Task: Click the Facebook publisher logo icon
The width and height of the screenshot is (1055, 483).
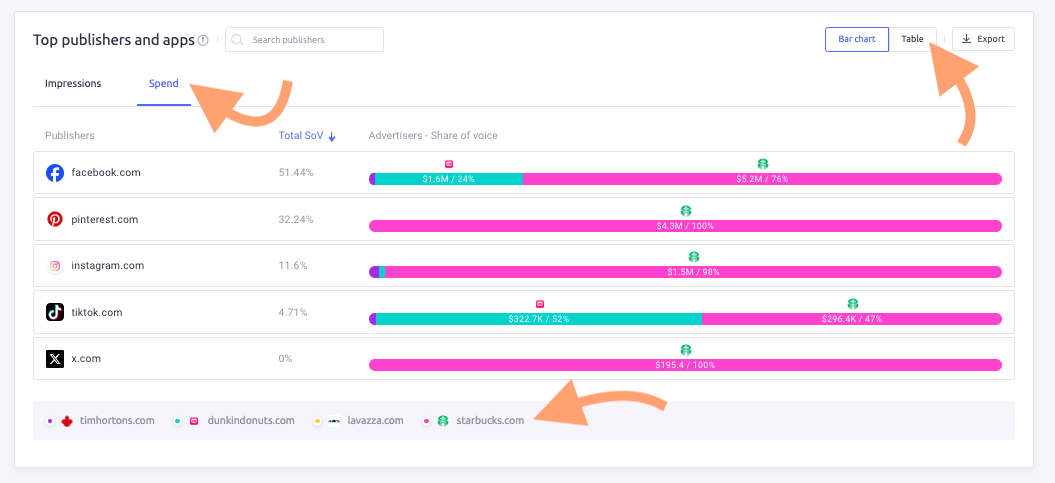Action: pyautogui.click(x=55, y=173)
